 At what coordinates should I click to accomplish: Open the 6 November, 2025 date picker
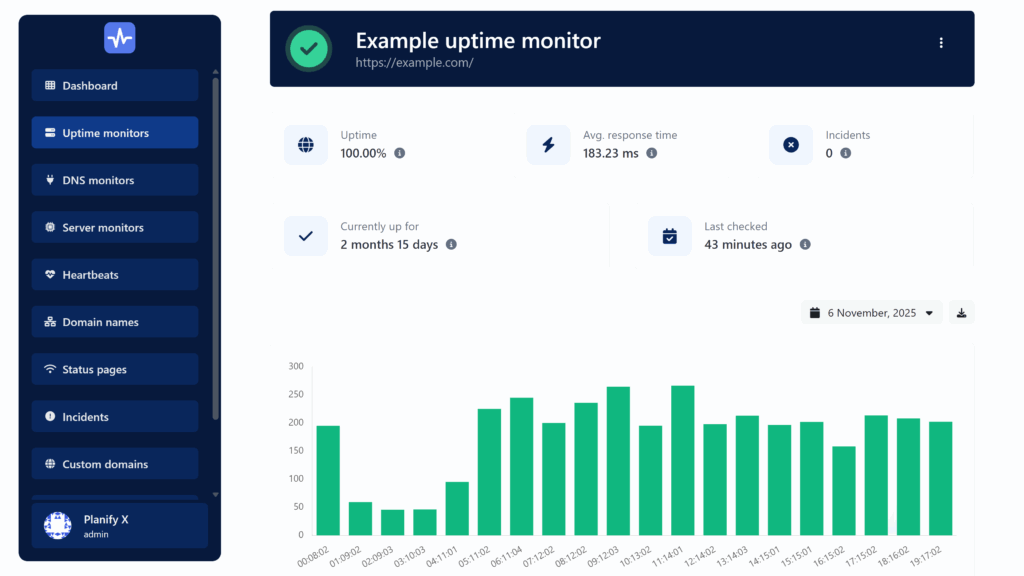point(871,313)
